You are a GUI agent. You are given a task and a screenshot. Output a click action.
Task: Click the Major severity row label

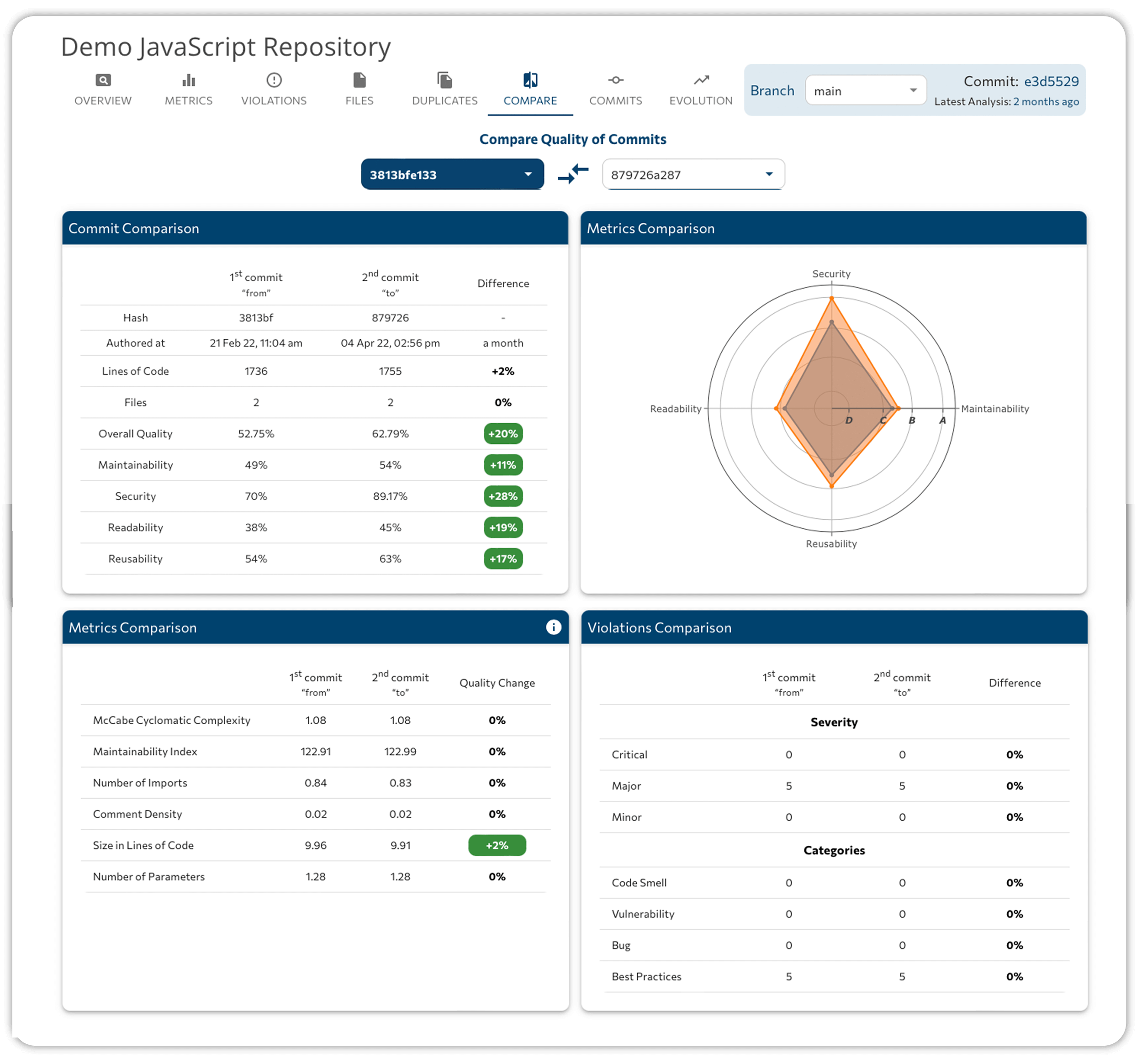(x=626, y=786)
